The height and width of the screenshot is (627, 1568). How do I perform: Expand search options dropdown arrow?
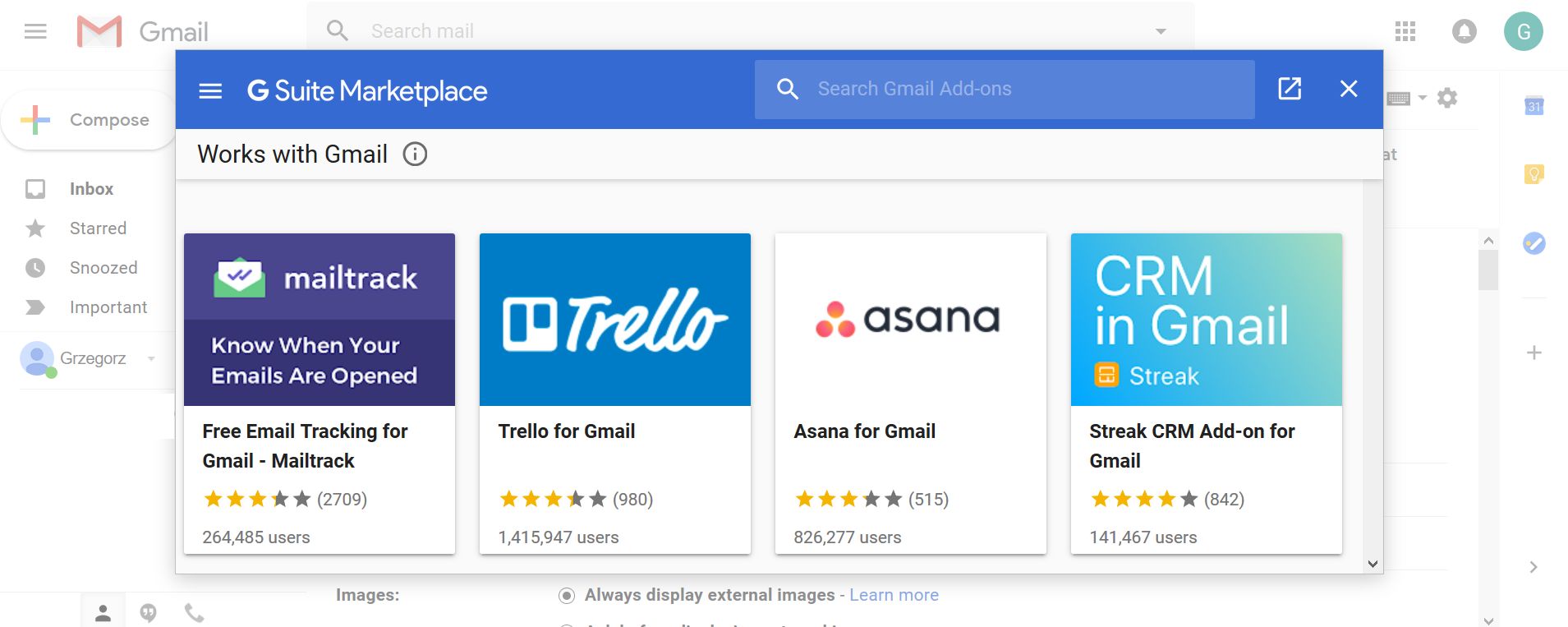[1161, 31]
